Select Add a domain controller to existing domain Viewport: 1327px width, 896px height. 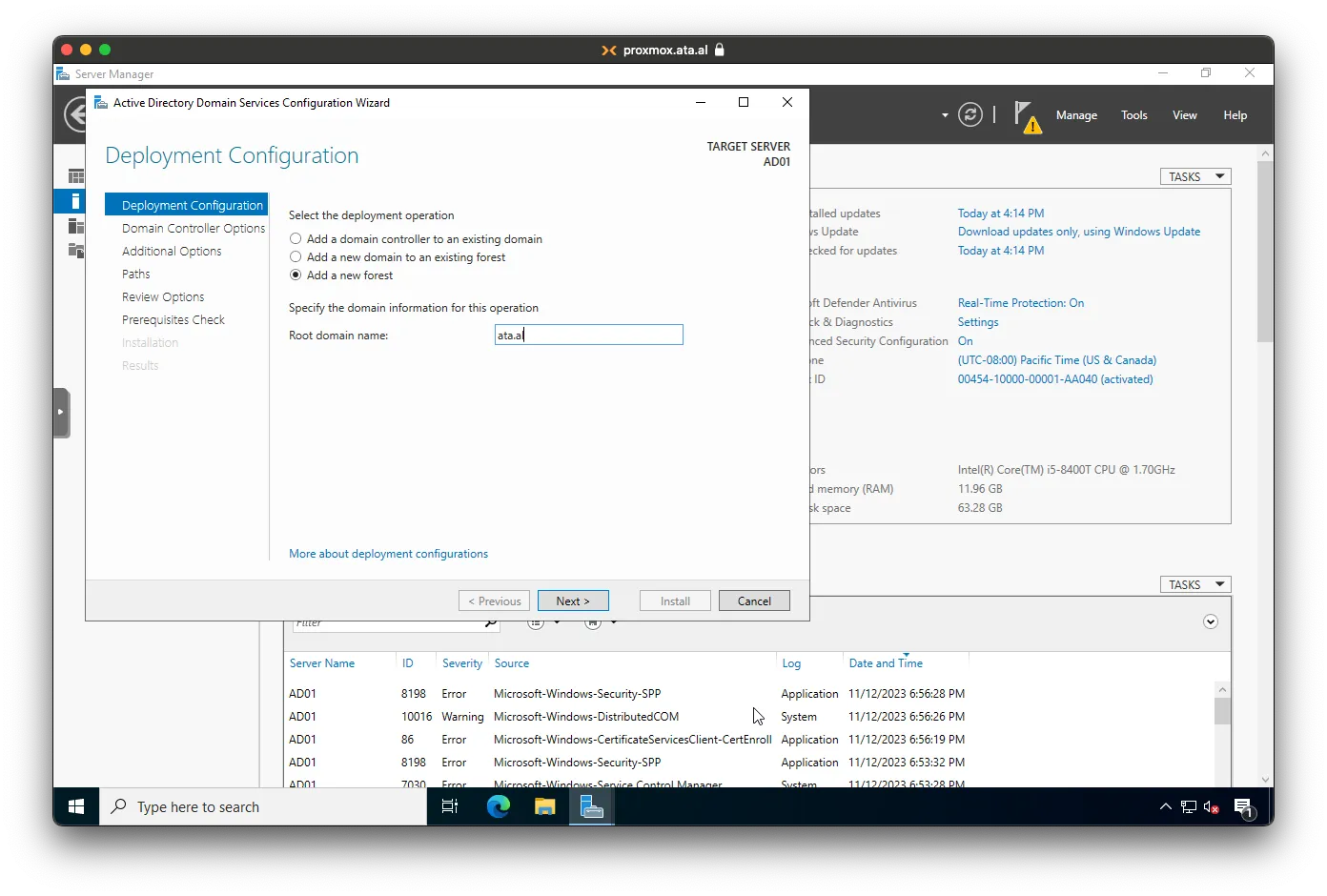pos(296,239)
